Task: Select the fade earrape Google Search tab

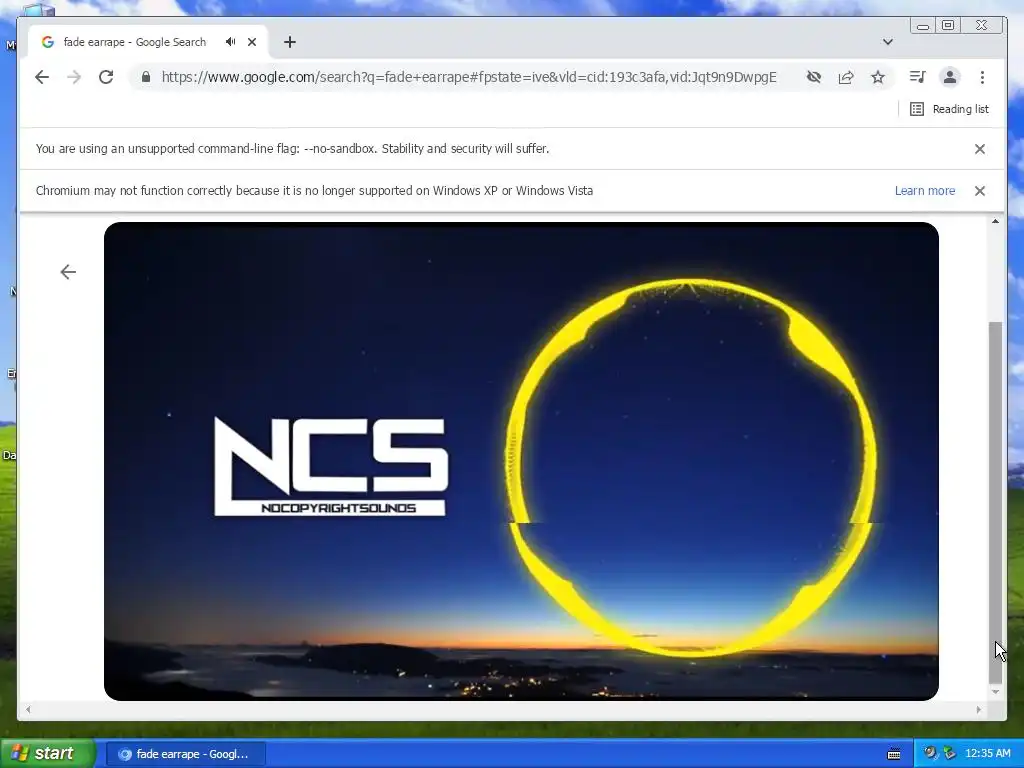Action: point(147,42)
